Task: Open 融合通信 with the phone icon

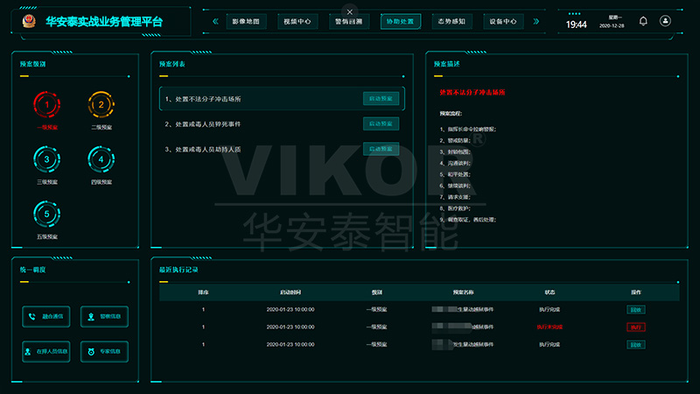Action: 46,316
